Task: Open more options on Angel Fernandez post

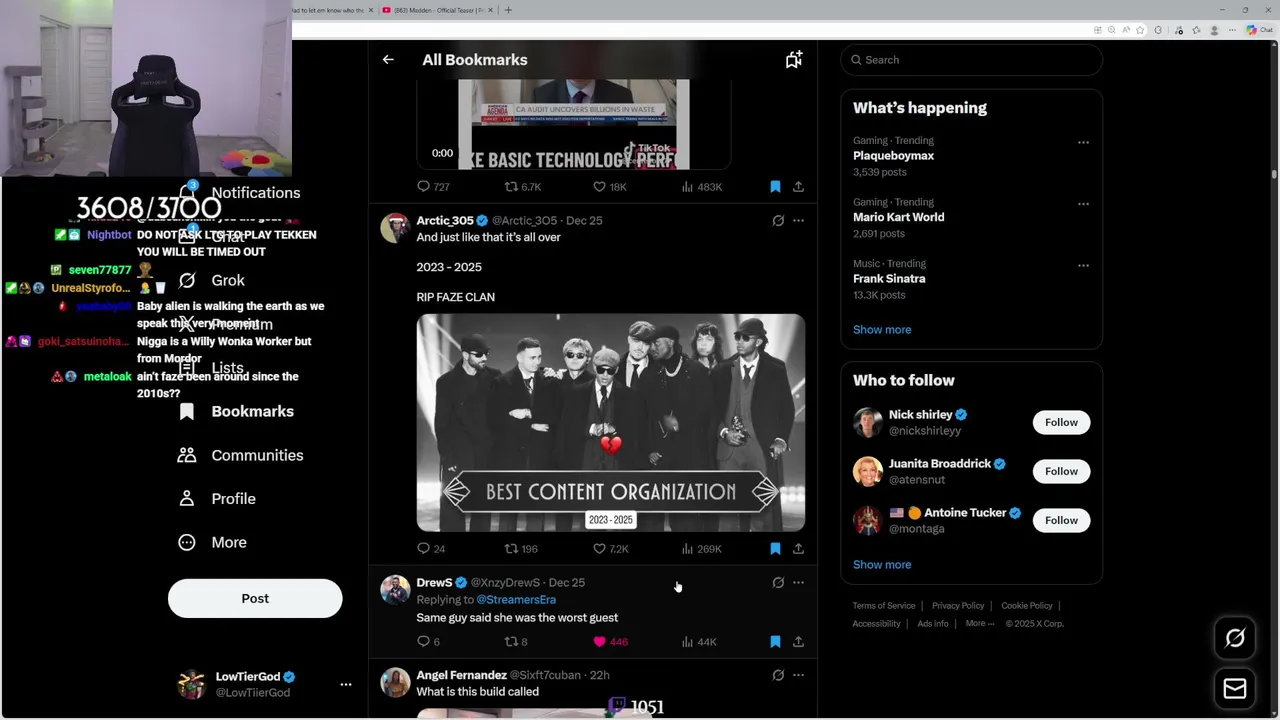Action: (x=798, y=675)
